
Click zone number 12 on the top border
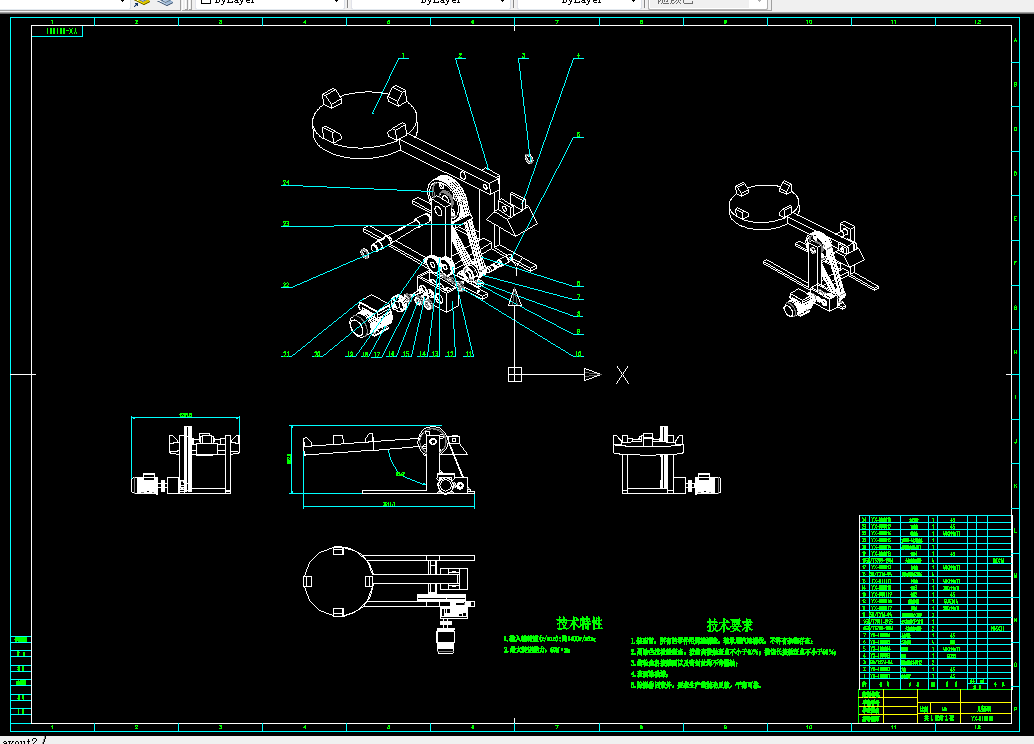click(977, 22)
